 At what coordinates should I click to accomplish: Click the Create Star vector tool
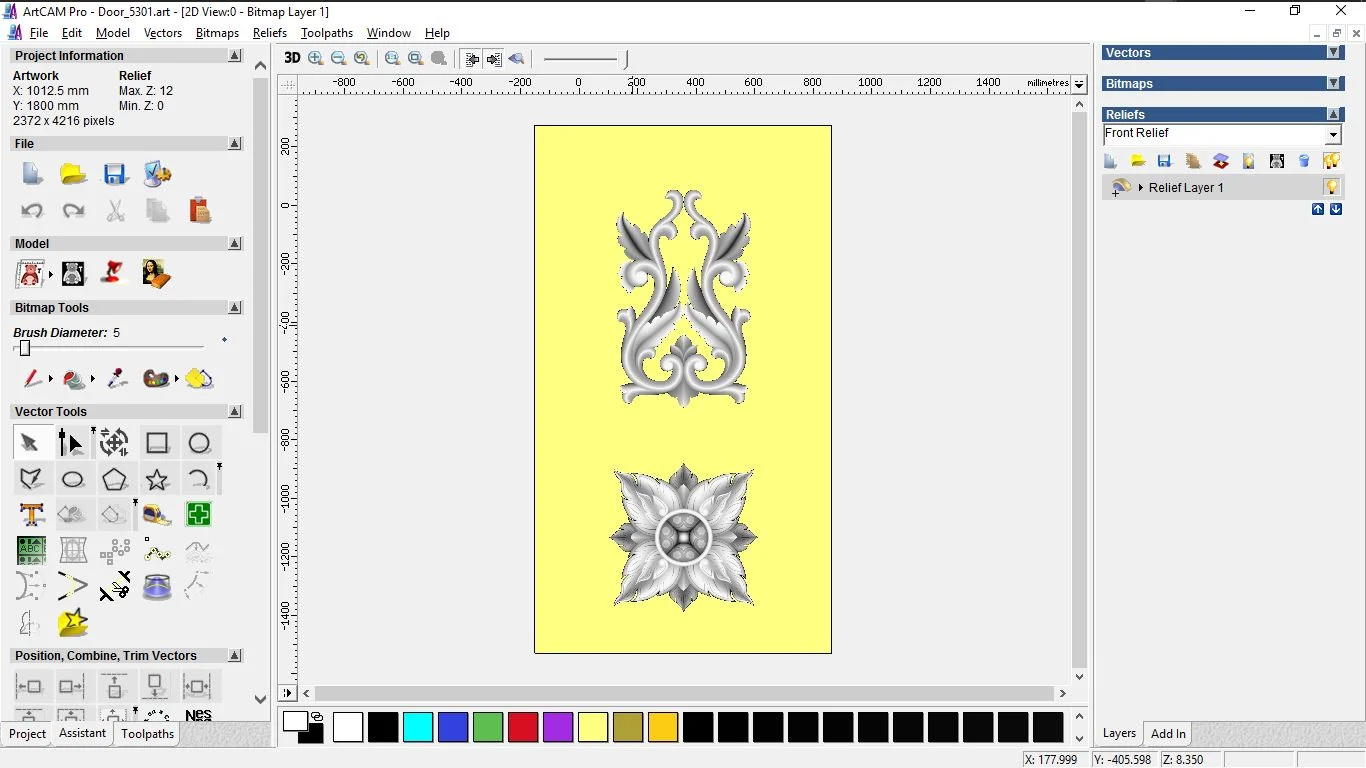coord(157,480)
